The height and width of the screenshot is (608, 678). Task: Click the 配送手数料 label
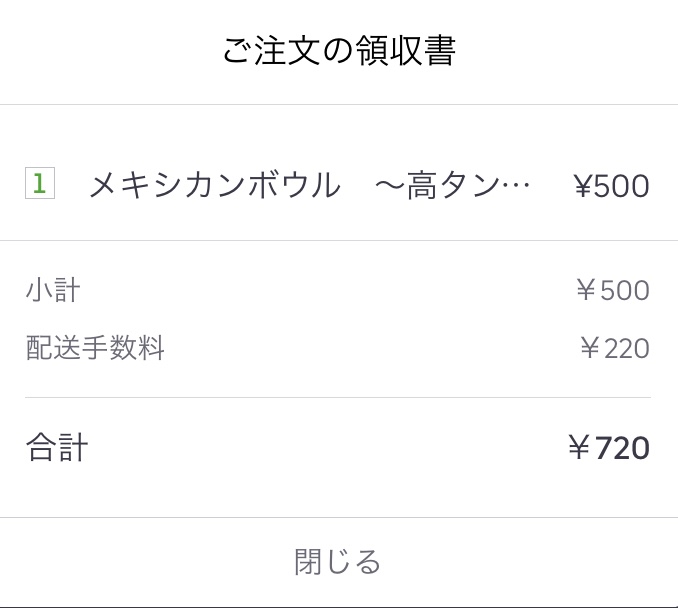click(x=95, y=348)
